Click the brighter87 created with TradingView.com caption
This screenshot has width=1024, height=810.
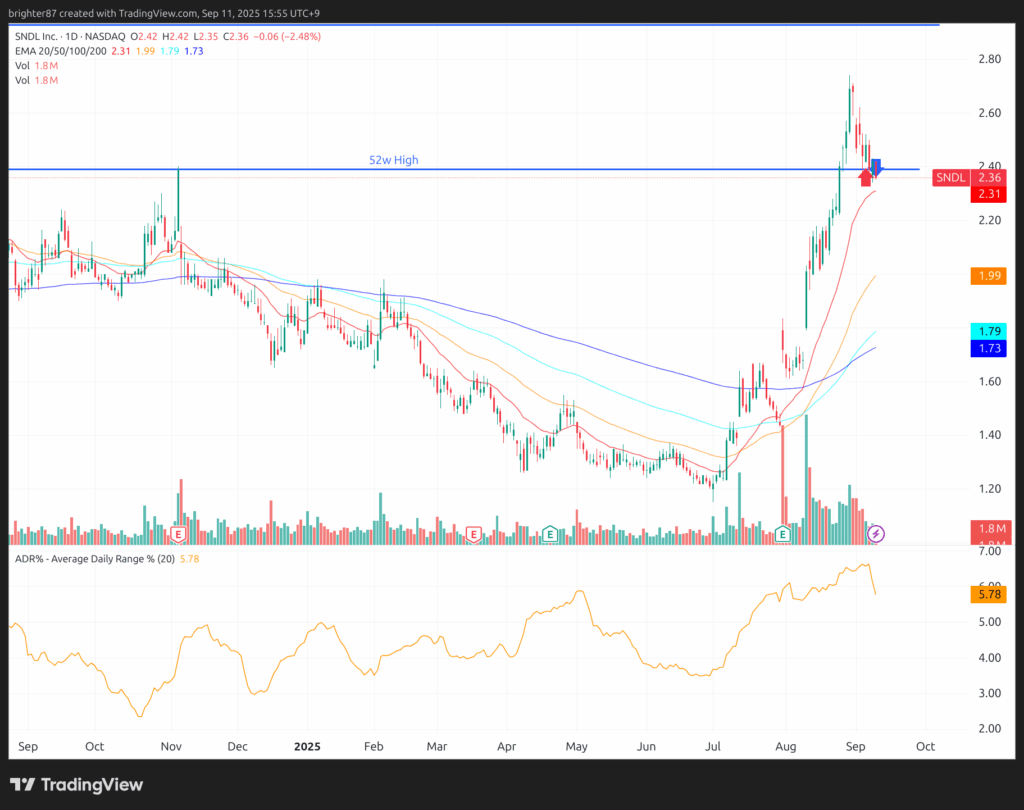[x=165, y=13]
